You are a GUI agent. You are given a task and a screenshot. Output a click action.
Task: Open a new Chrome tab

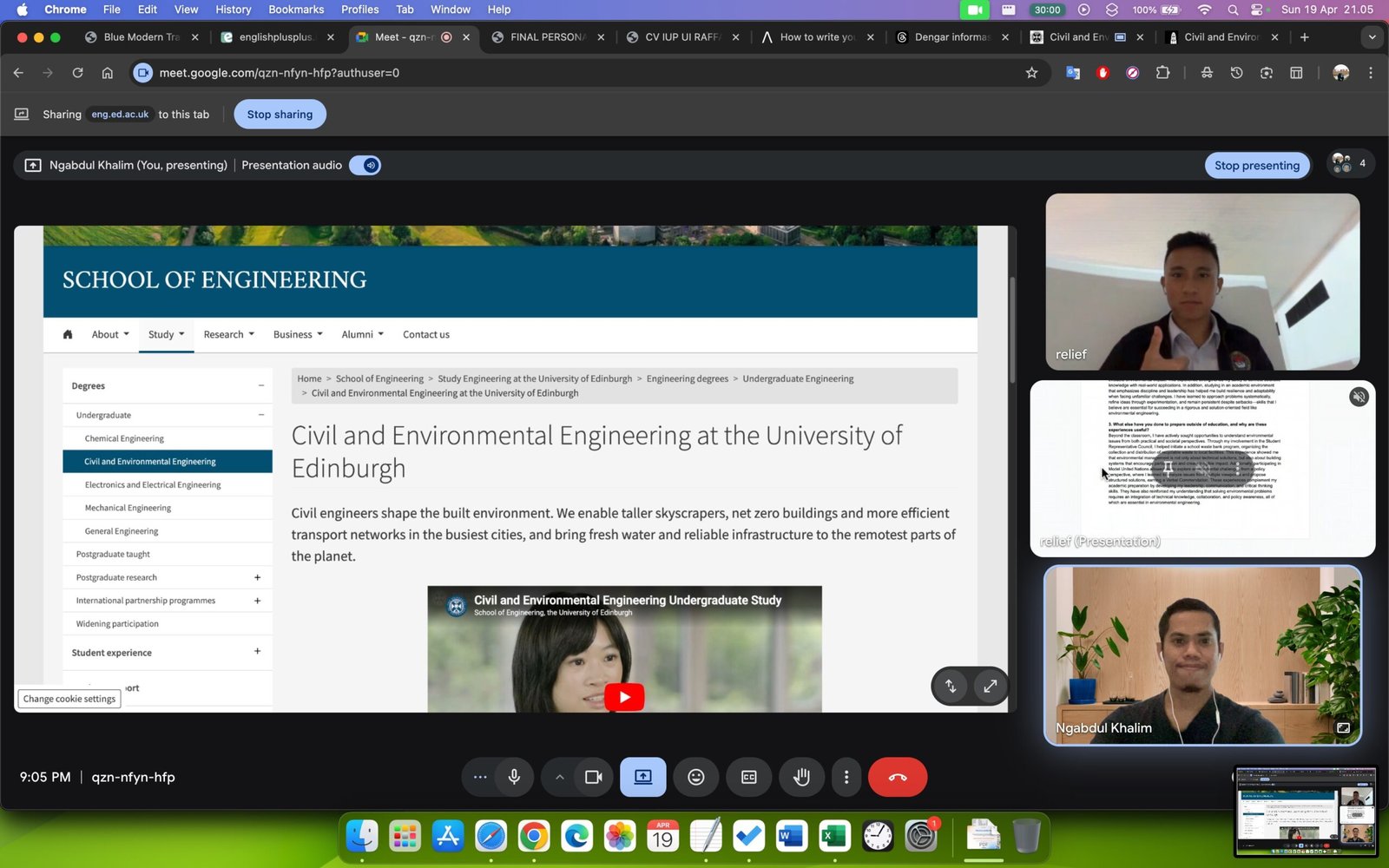(1304, 37)
